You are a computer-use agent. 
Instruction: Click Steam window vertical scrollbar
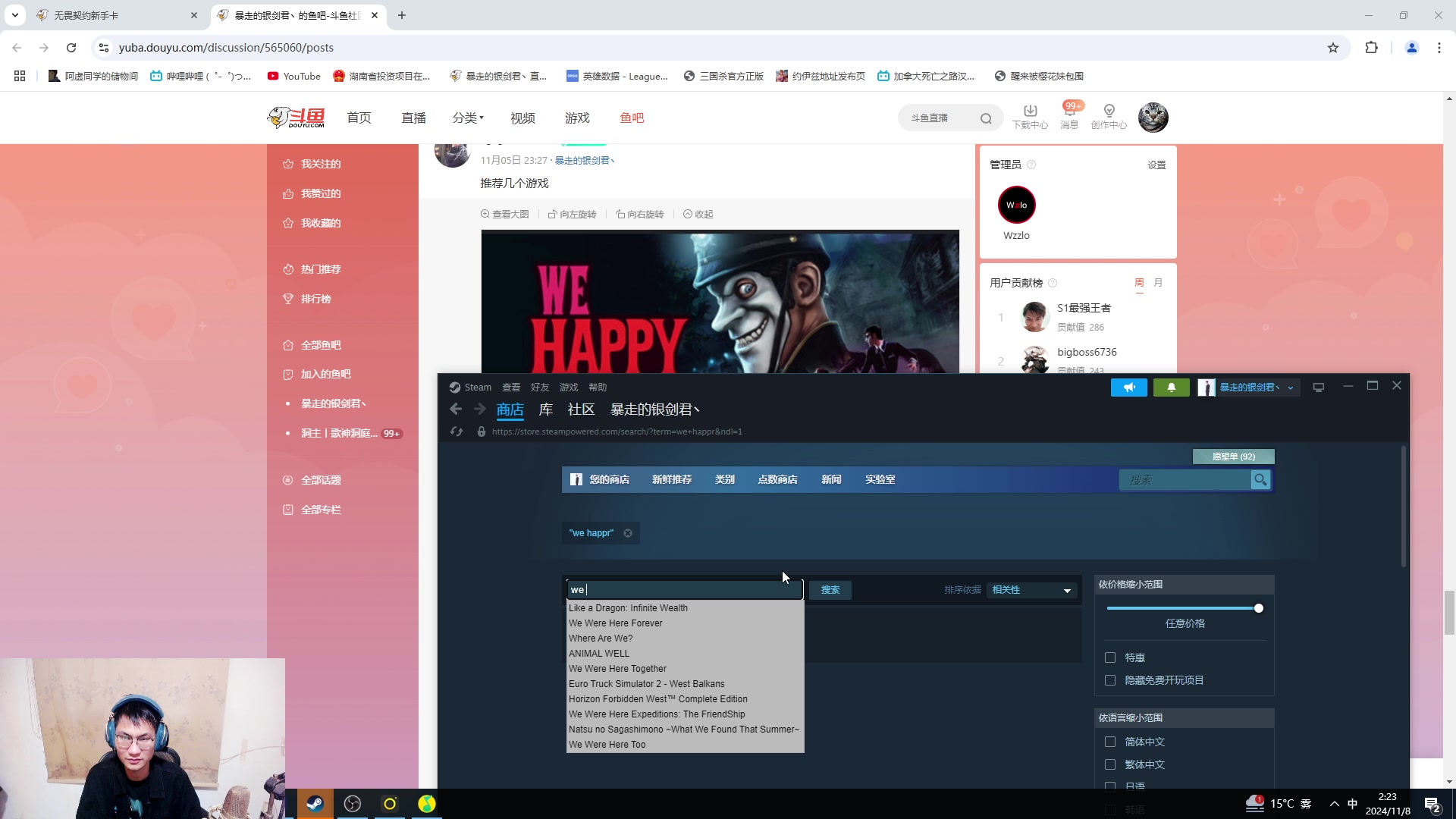[x=1404, y=507]
